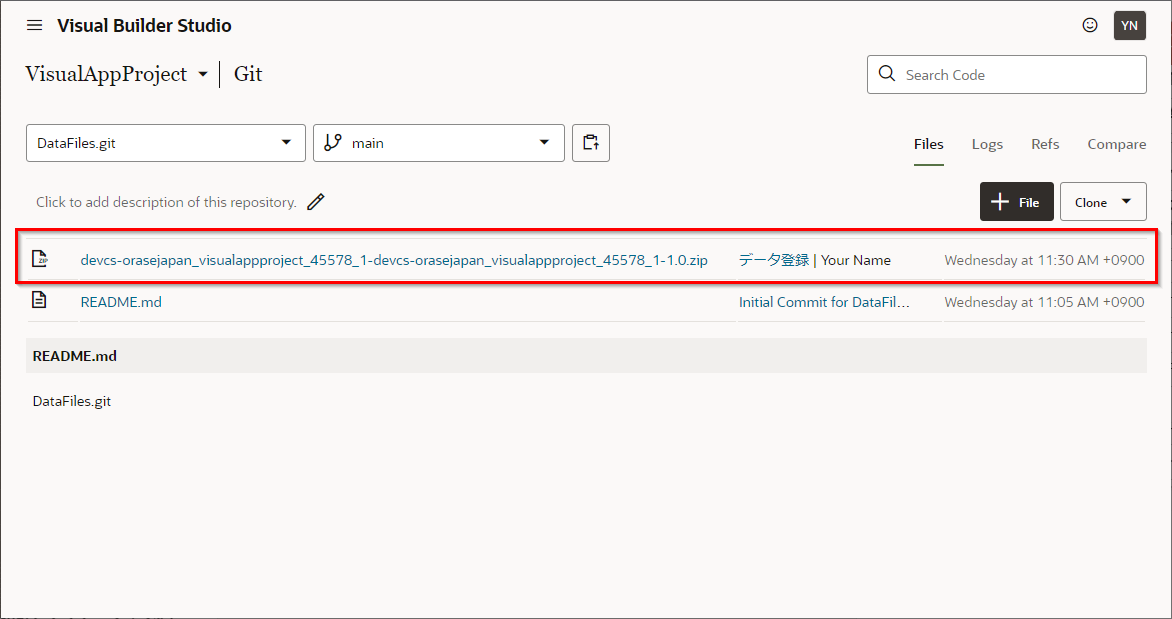
Task: Click the README.md document icon
Action: click(x=39, y=301)
